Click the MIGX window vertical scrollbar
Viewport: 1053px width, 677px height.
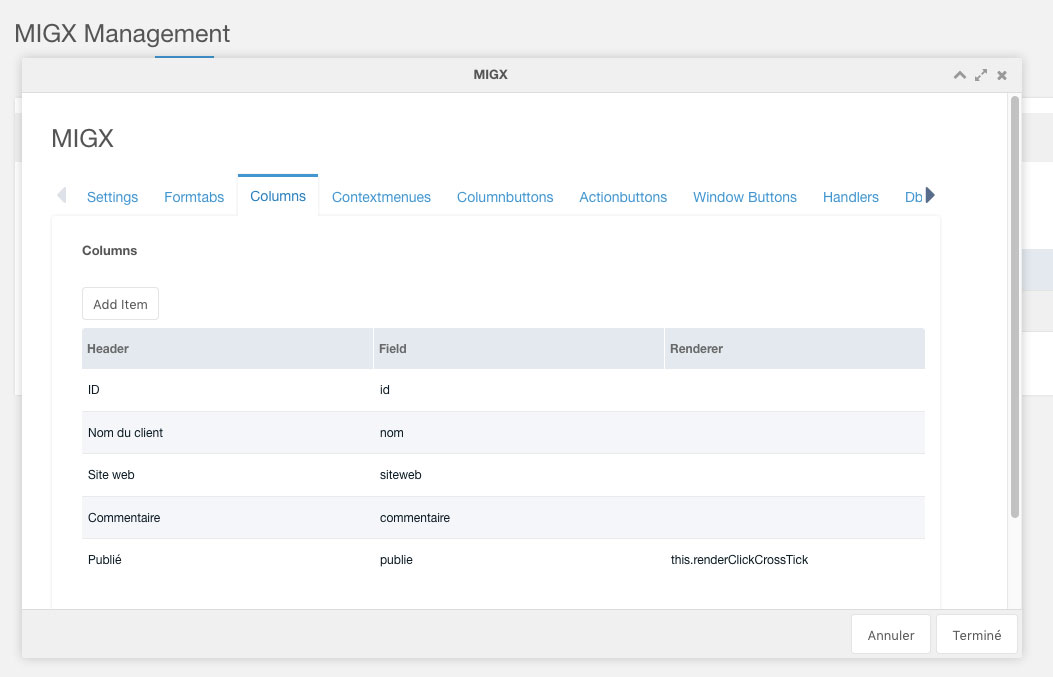(1015, 307)
